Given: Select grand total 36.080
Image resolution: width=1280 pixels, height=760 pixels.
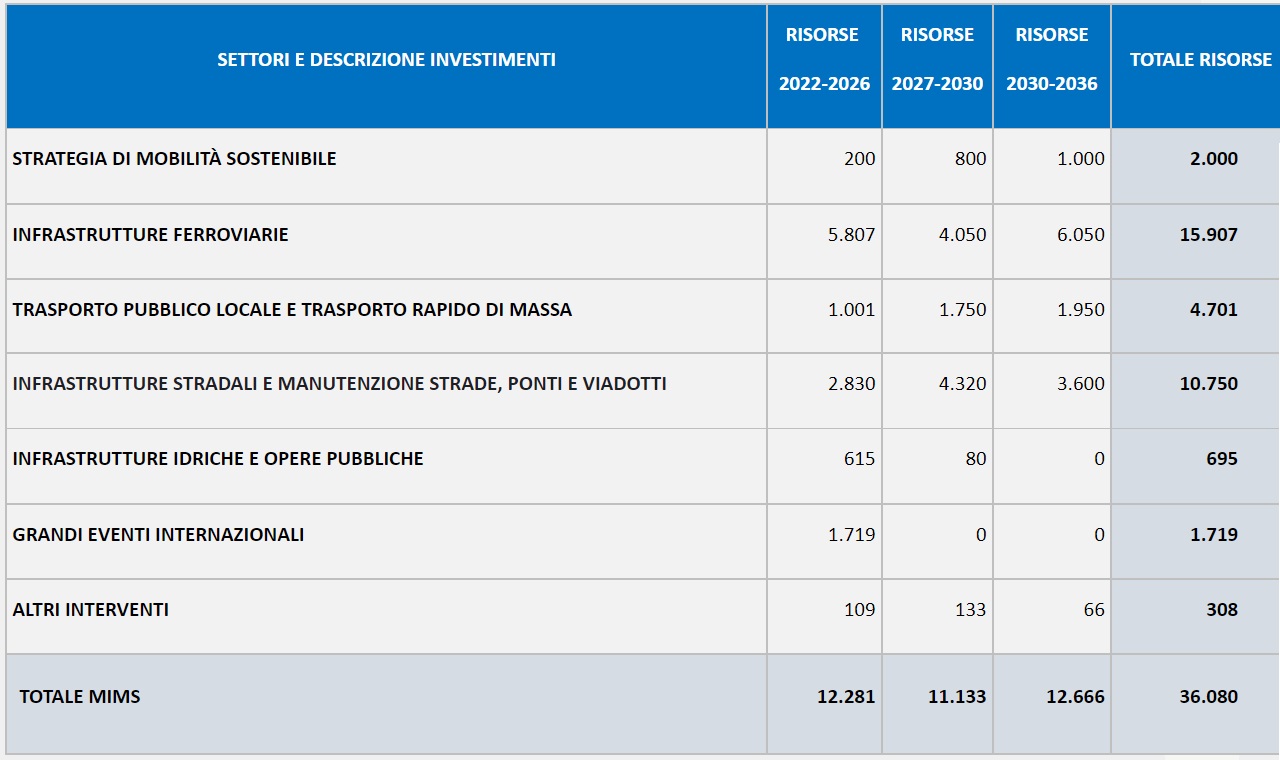Looking at the screenshot, I should tap(1209, 697).
